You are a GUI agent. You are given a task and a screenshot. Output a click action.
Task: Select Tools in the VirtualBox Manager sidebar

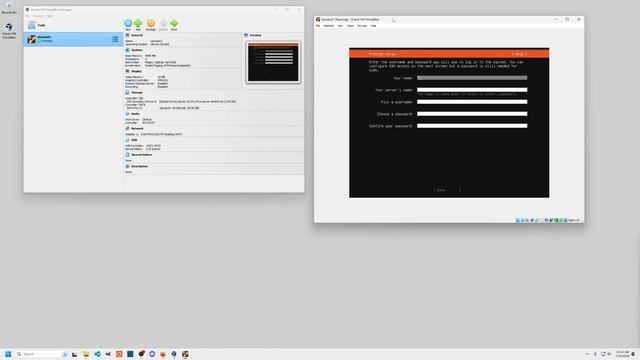pos(73,25)
